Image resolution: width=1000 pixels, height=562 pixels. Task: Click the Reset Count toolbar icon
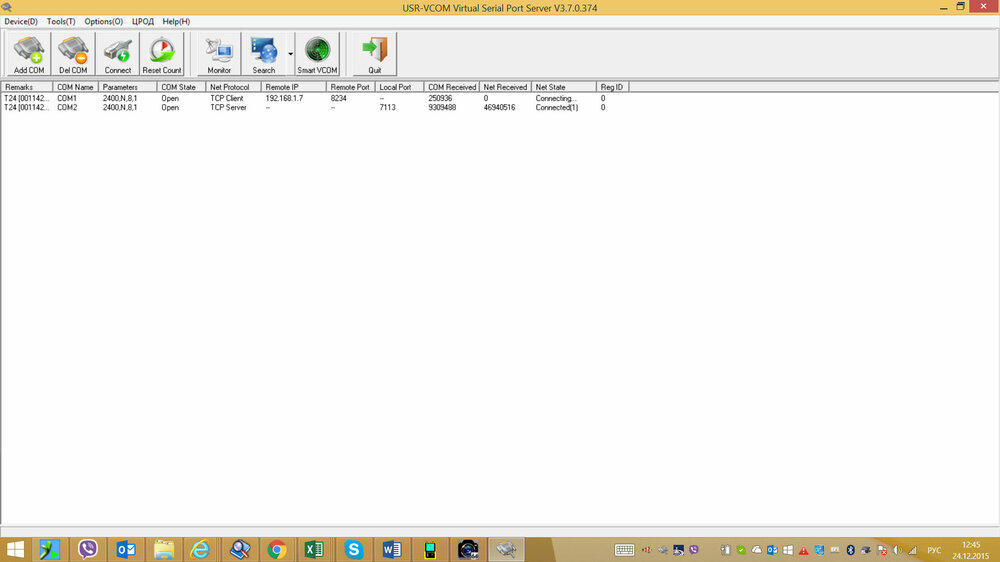[162, 54]
